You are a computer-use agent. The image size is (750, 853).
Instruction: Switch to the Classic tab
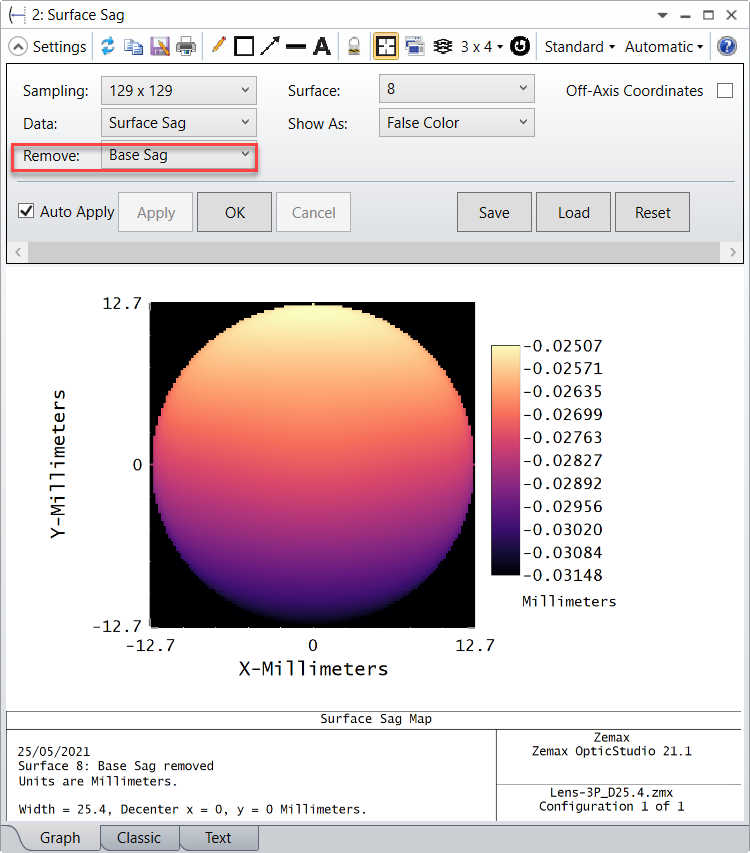(x=139, y=838)
